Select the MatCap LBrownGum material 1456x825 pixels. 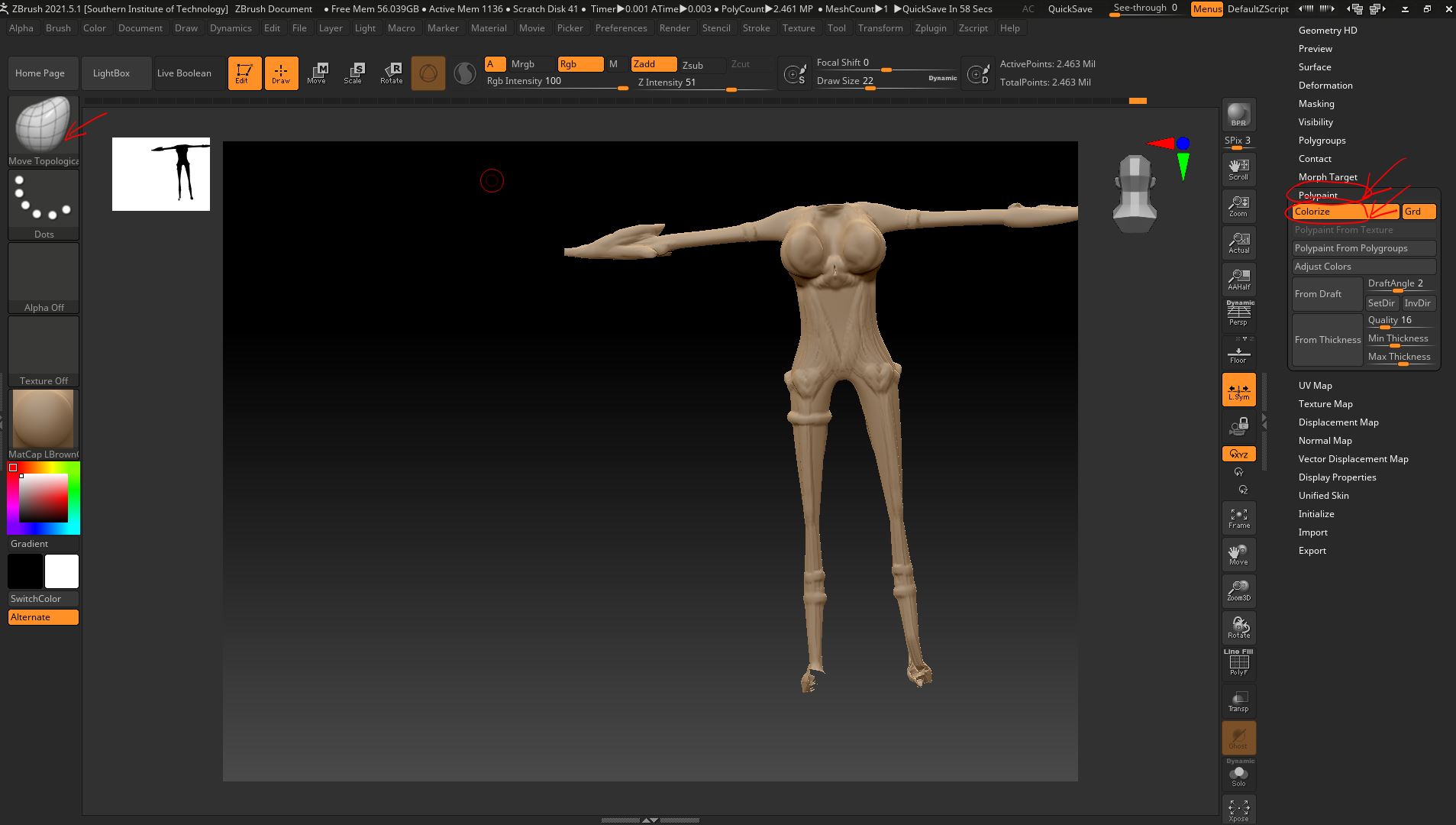pos(43,419)
